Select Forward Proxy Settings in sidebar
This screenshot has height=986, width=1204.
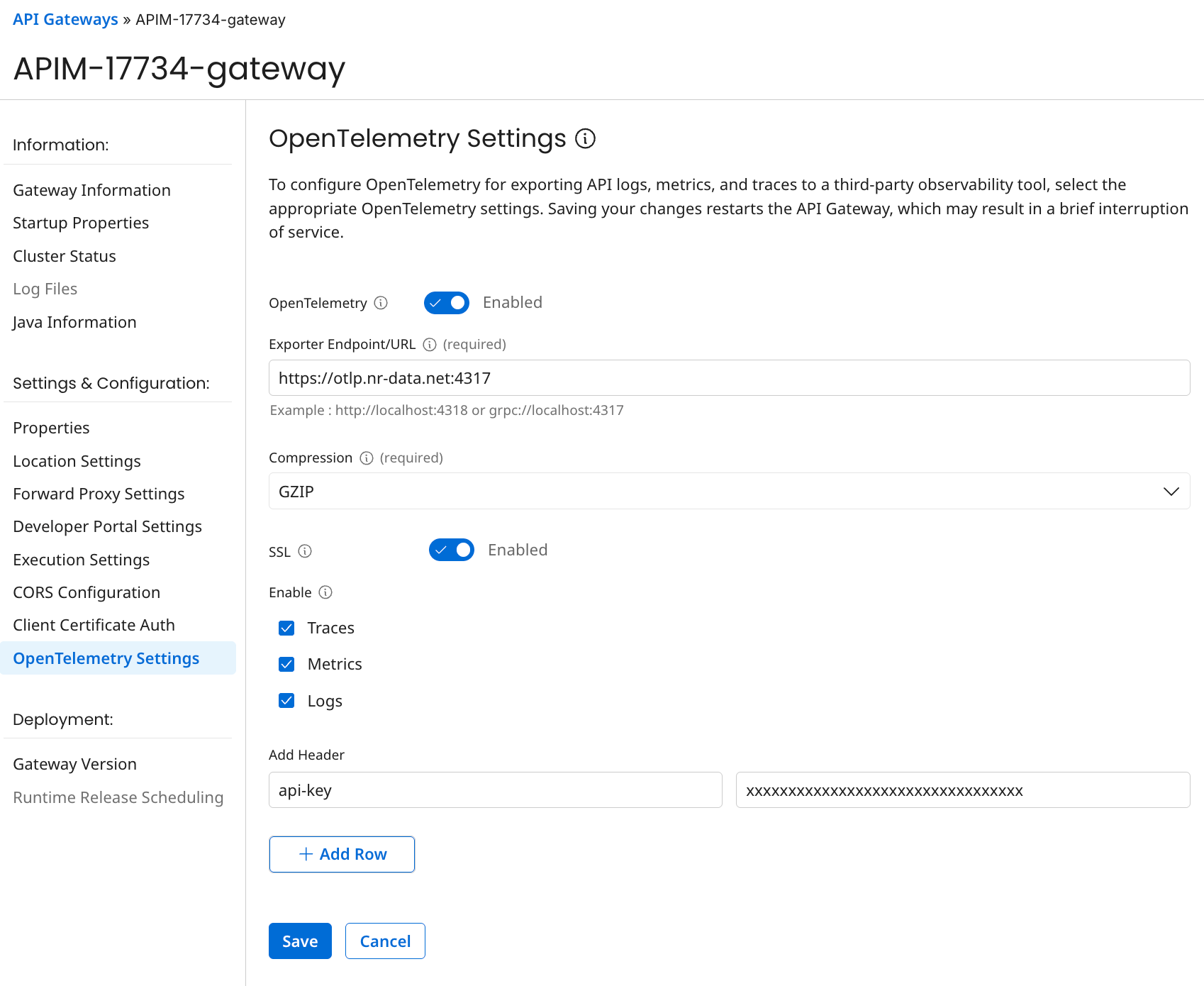pyautogui.click(x=99, y=494)
